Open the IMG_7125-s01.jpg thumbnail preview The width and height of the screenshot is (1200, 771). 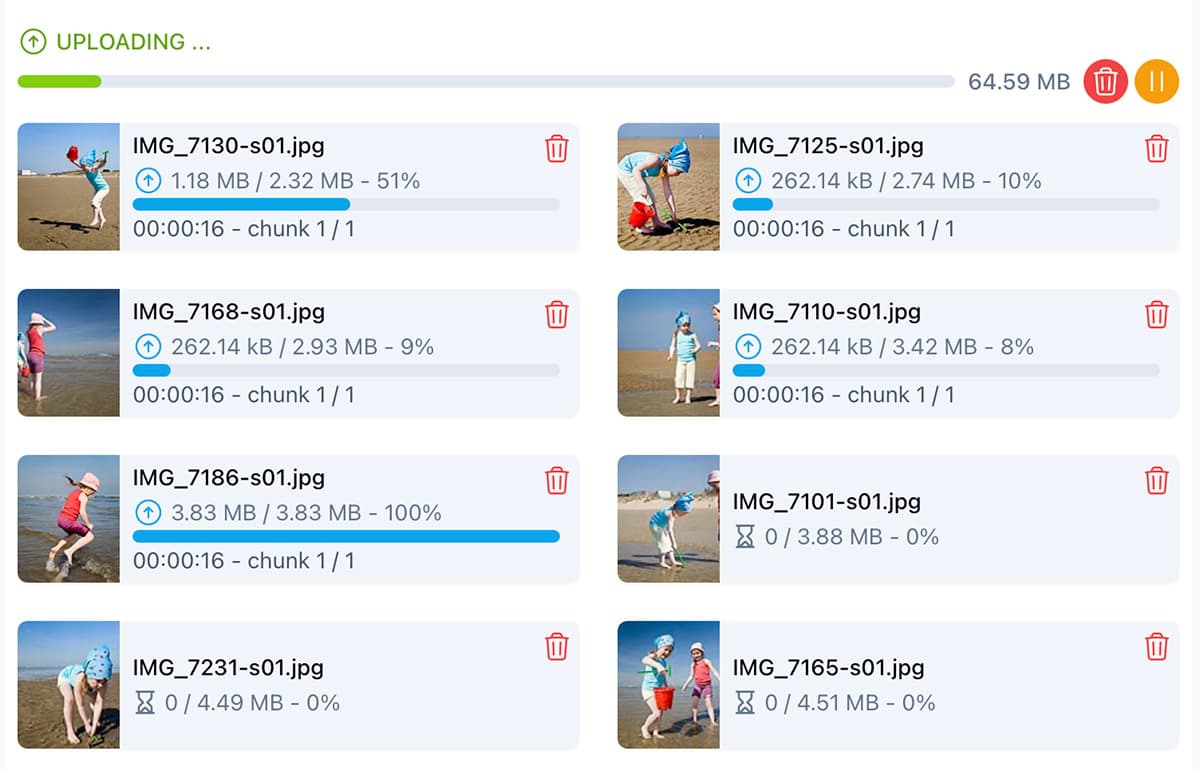pos(668,187)
